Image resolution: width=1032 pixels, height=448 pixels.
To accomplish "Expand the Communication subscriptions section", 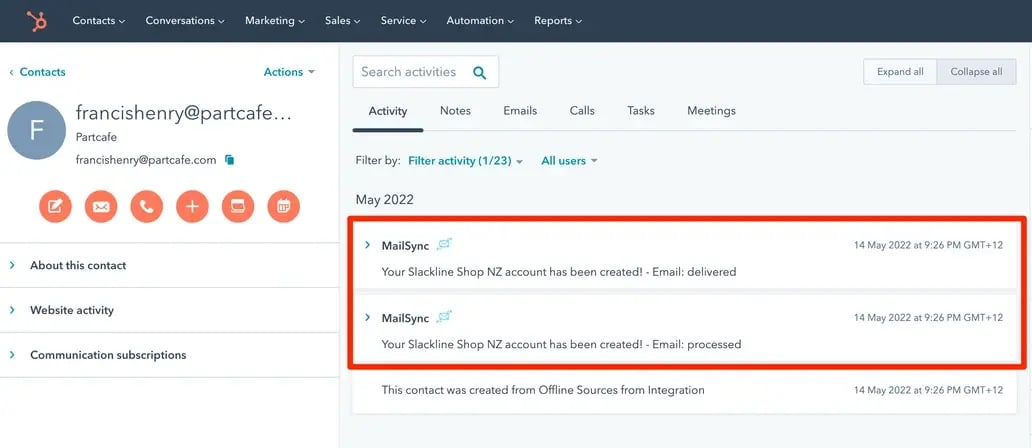I will (x=108, y=355).
